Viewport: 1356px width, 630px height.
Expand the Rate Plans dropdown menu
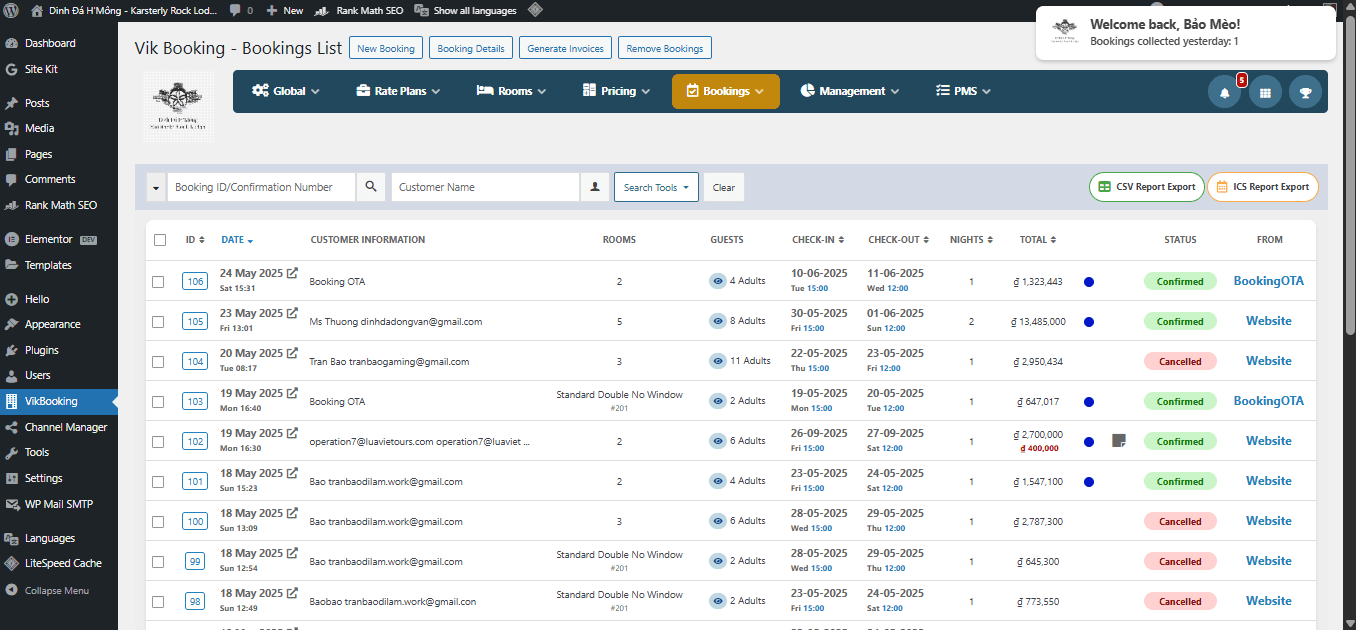(398, 91)
